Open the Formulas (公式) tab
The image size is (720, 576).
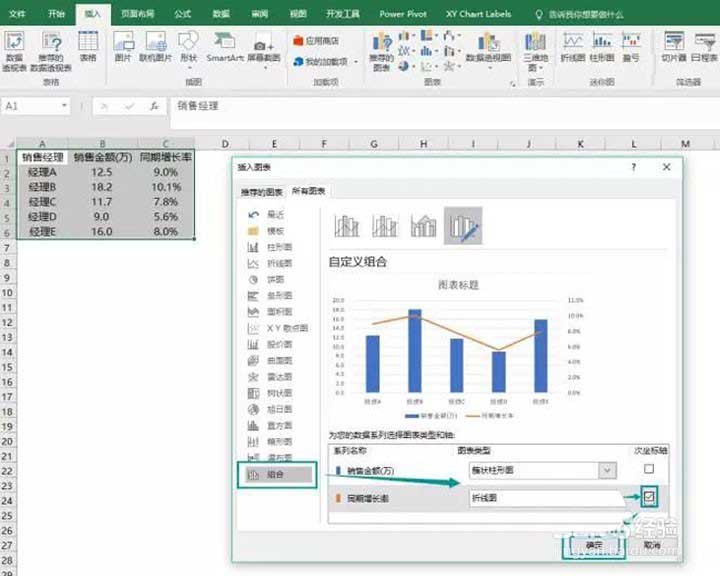(182, 14)
